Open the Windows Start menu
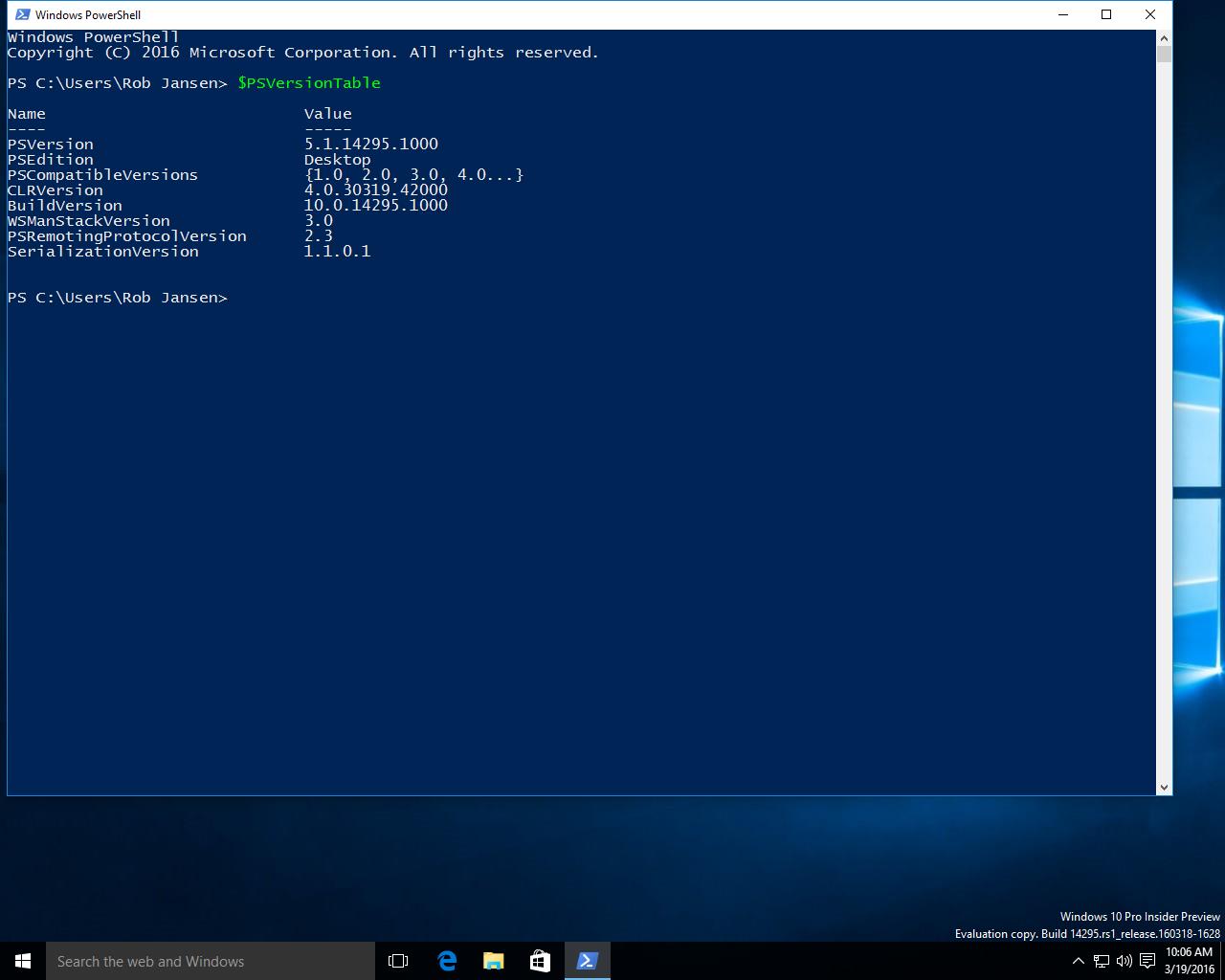The height and width of the screenshot is (980, 1225). click(23, 961)
